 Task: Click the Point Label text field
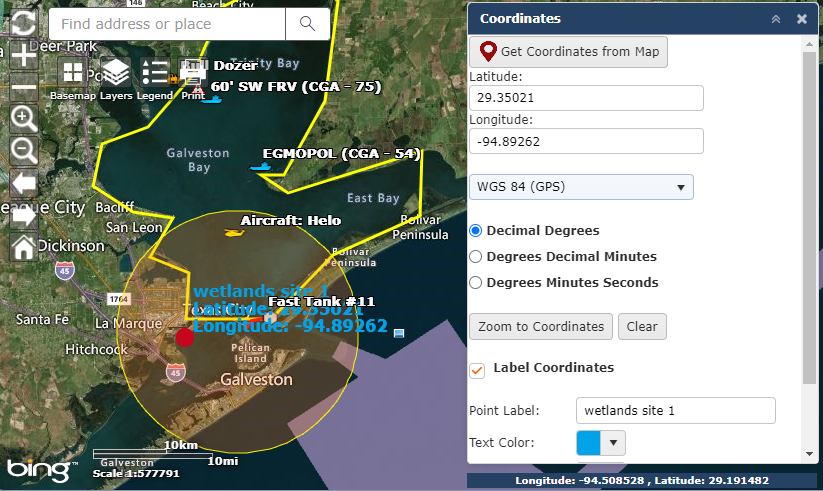(676, 411)
